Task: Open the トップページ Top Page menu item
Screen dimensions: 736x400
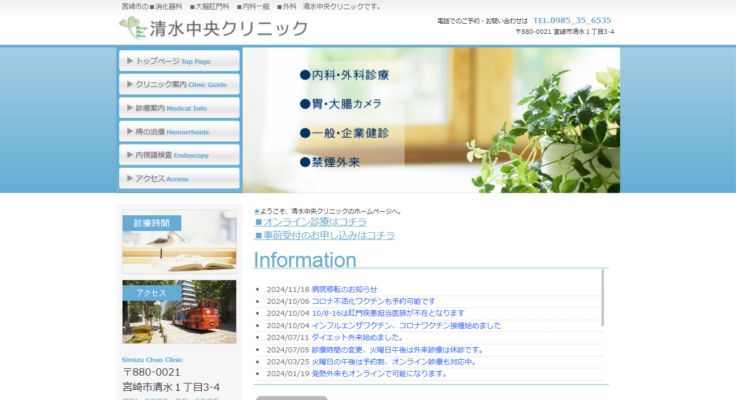Action: click(x=179, y=61)
